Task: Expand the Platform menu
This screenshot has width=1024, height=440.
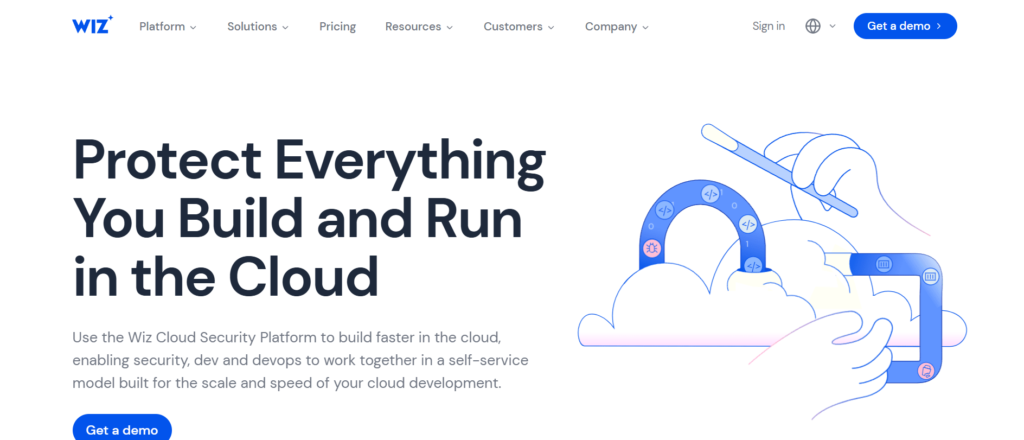Action: tap(168, 27)
